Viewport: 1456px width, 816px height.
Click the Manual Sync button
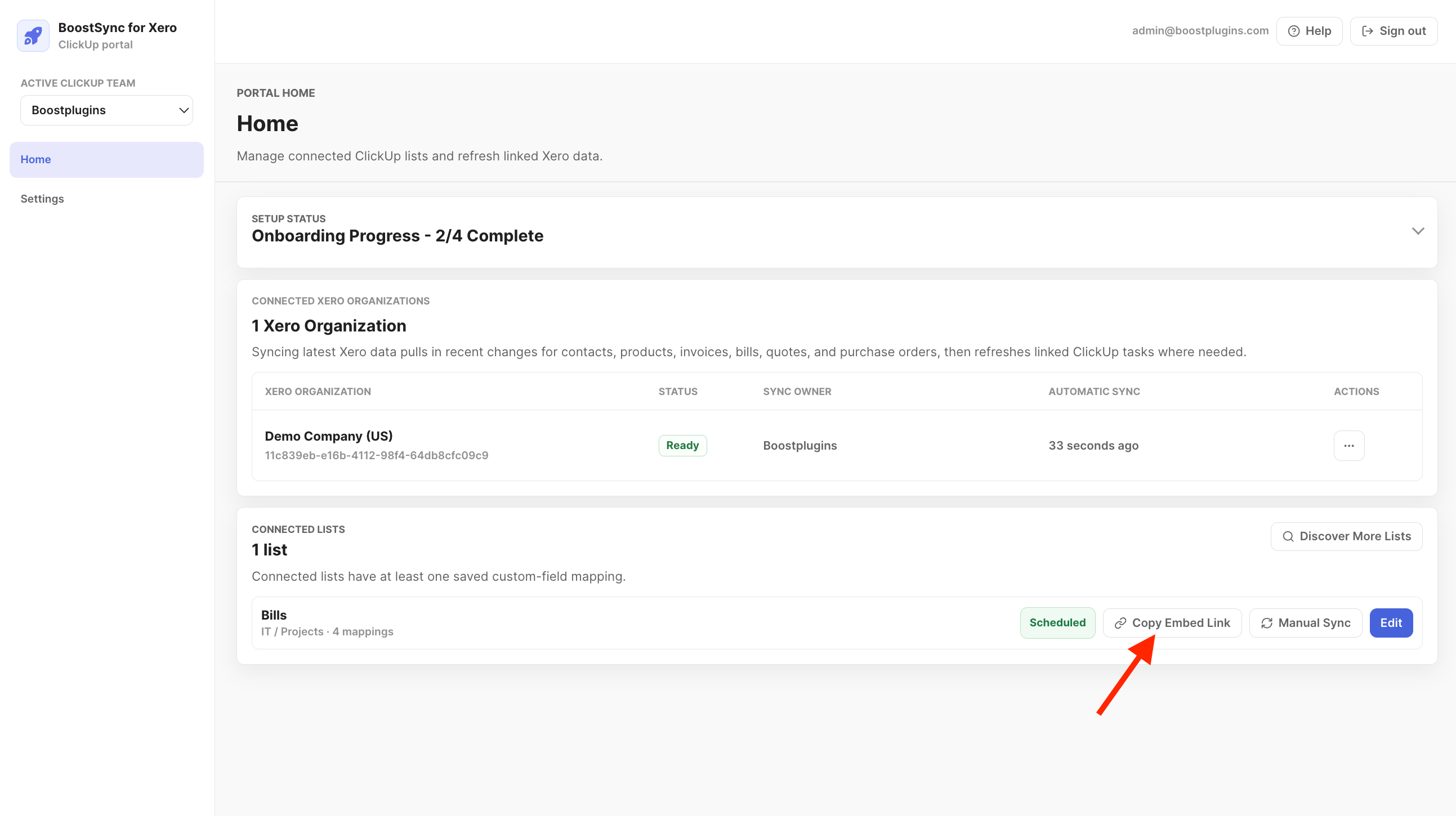tap(1306, 623)
